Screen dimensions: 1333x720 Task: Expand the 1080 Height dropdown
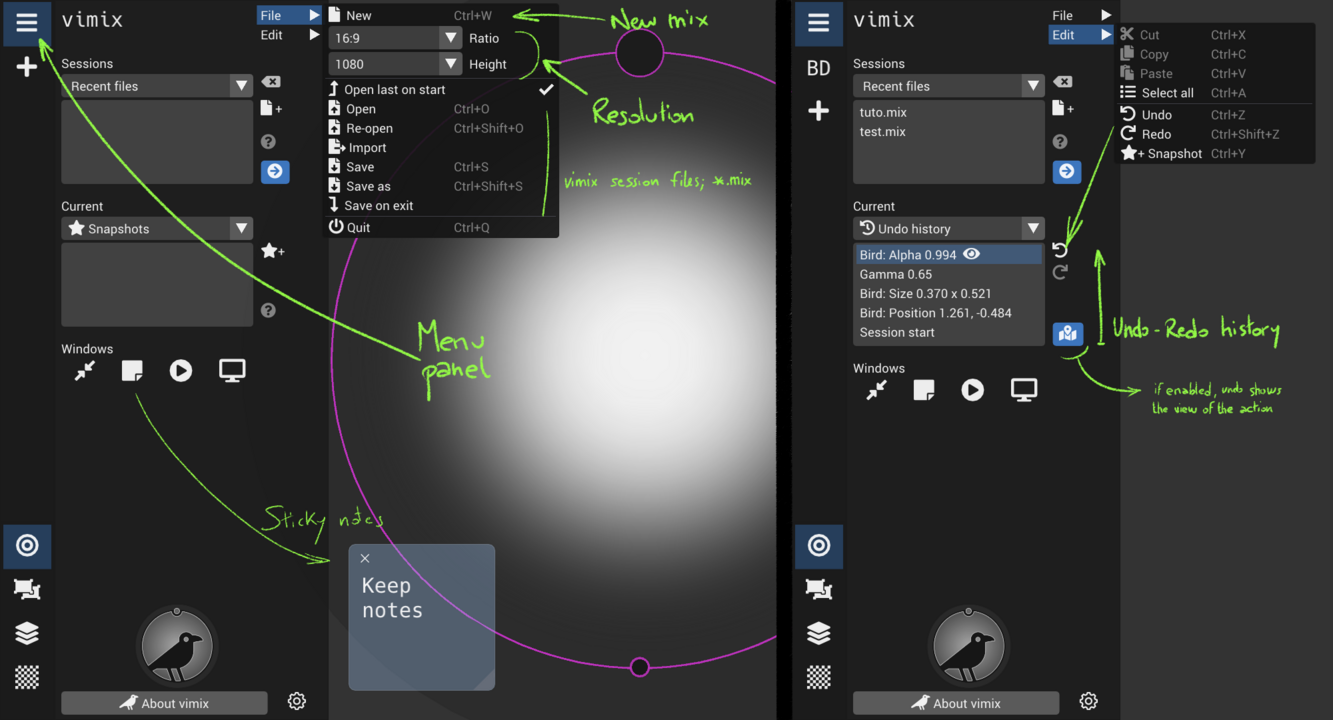(395, 64)
